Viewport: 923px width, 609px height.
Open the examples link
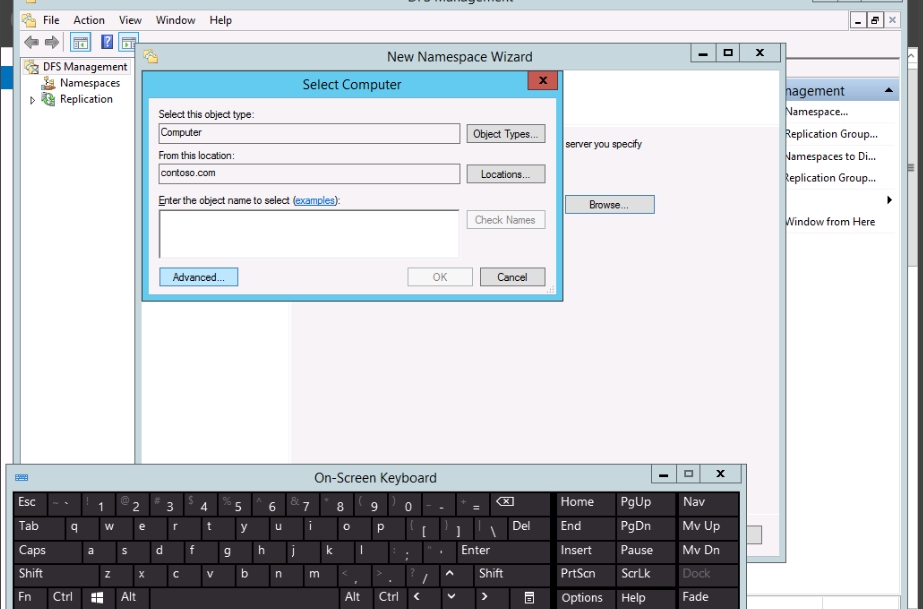pos(314,201)
